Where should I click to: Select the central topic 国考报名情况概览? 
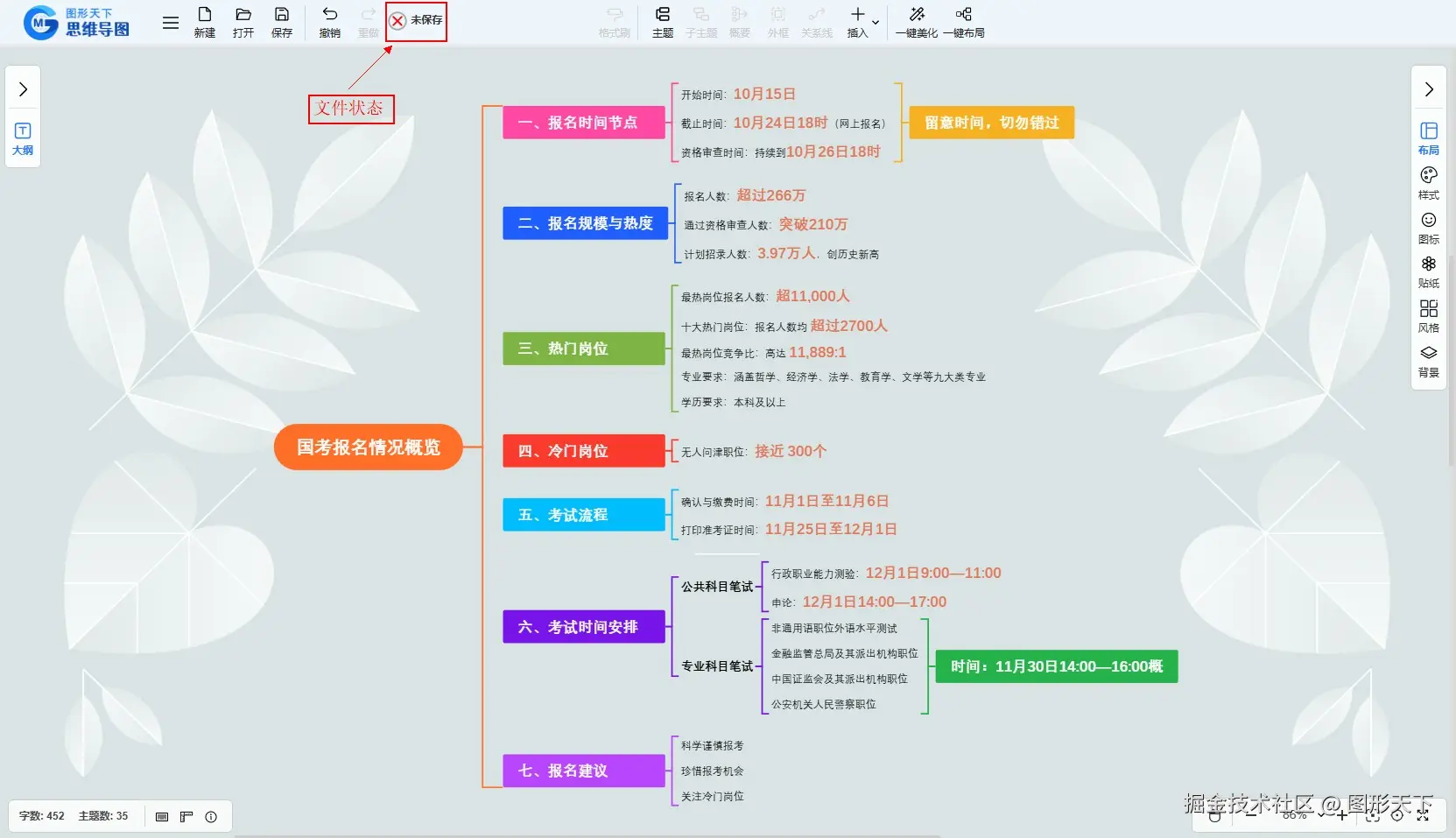coord(368,447)
